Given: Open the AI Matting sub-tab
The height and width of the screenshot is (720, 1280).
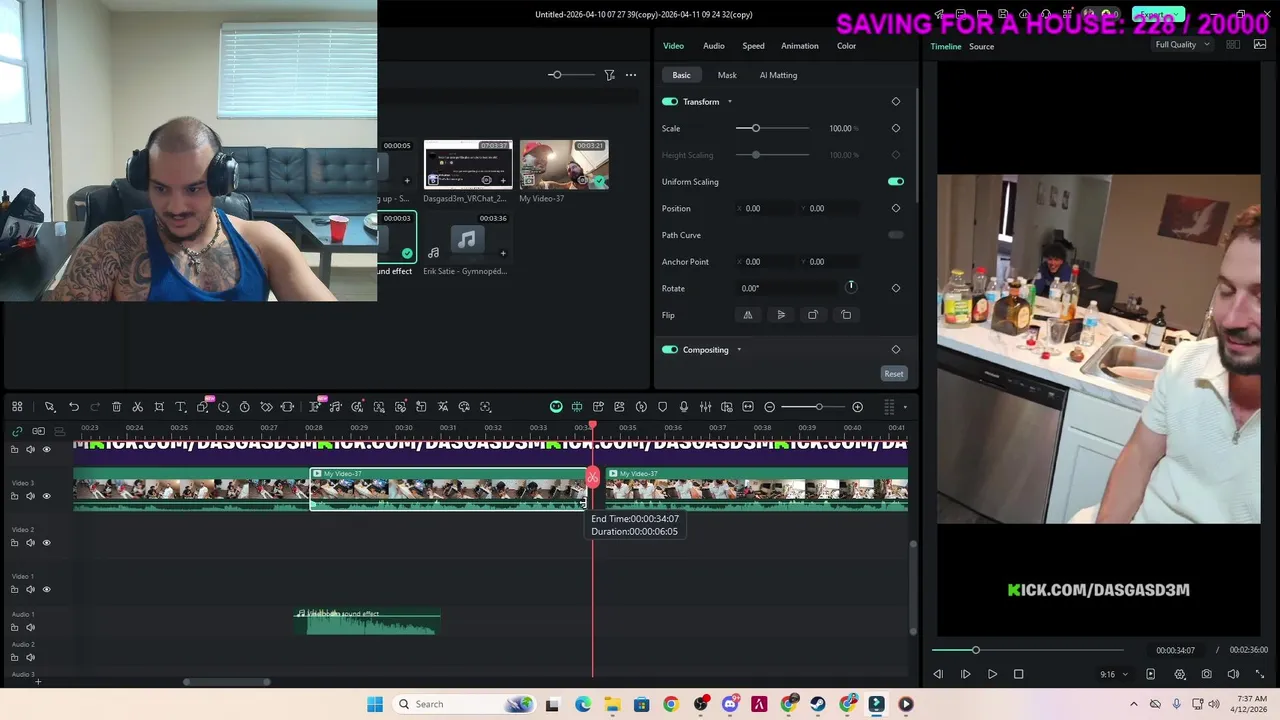Looking at the screenshot, I should [x=778, y=75].
